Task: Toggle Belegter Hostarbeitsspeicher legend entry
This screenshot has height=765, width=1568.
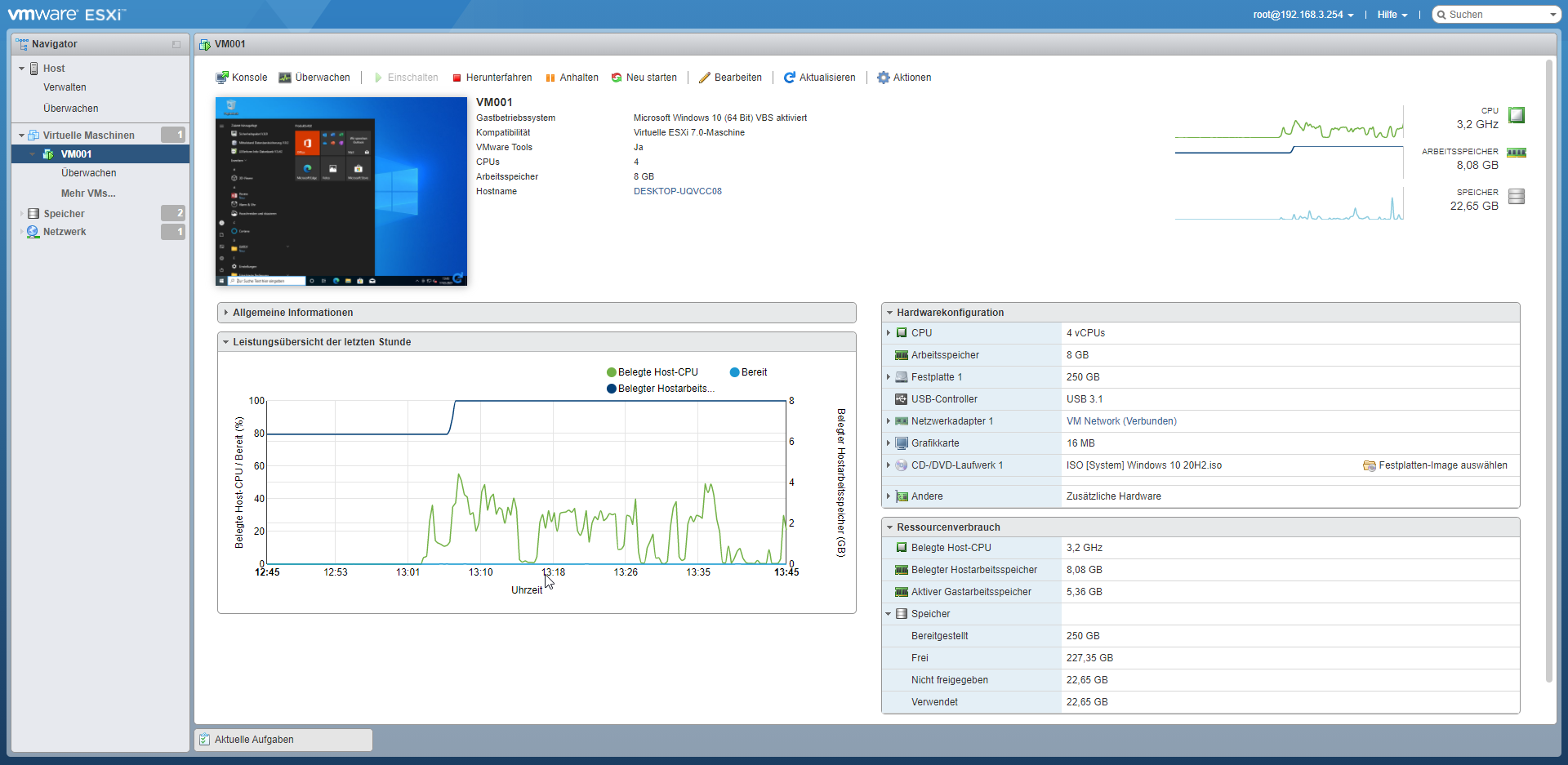Action: [x=661, y=389]
